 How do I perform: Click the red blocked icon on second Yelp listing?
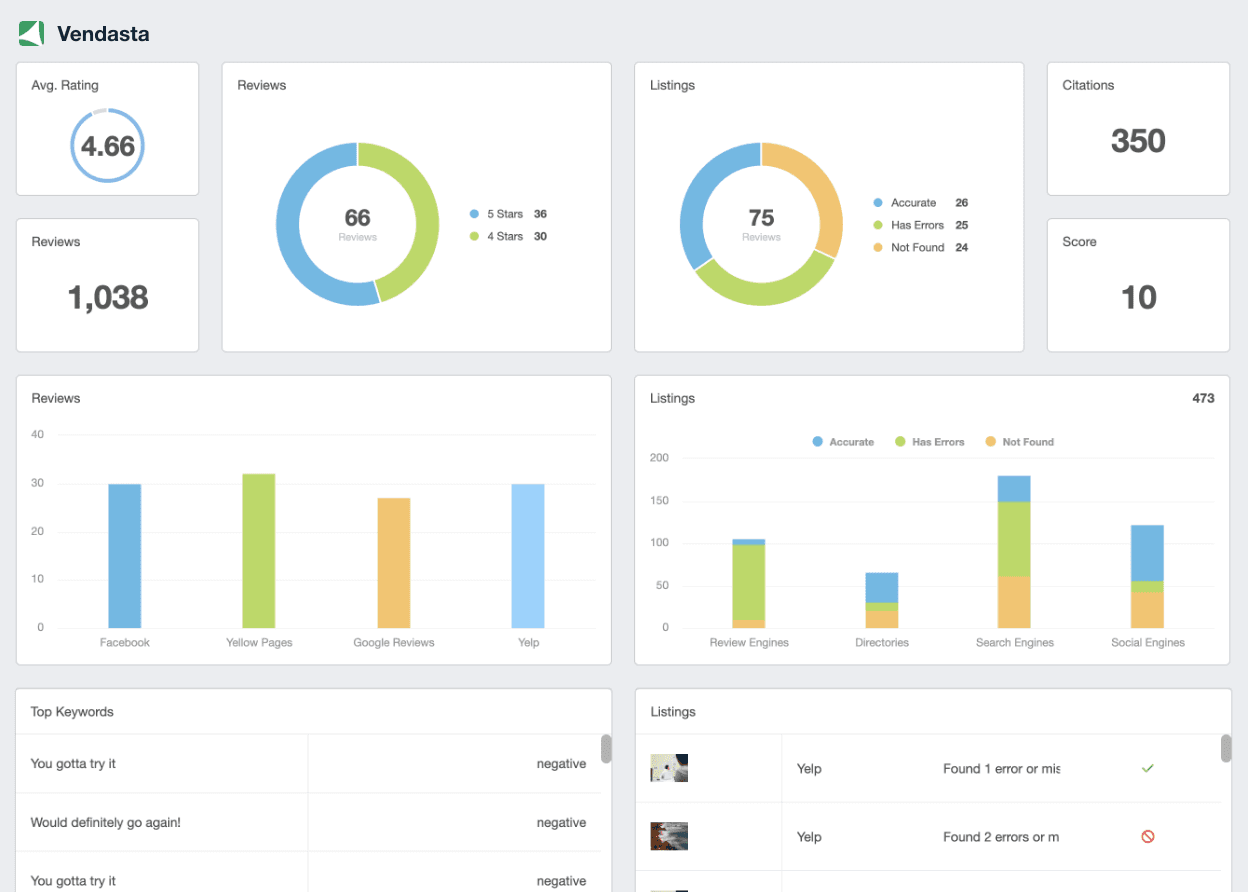[x=1148, y=836]
